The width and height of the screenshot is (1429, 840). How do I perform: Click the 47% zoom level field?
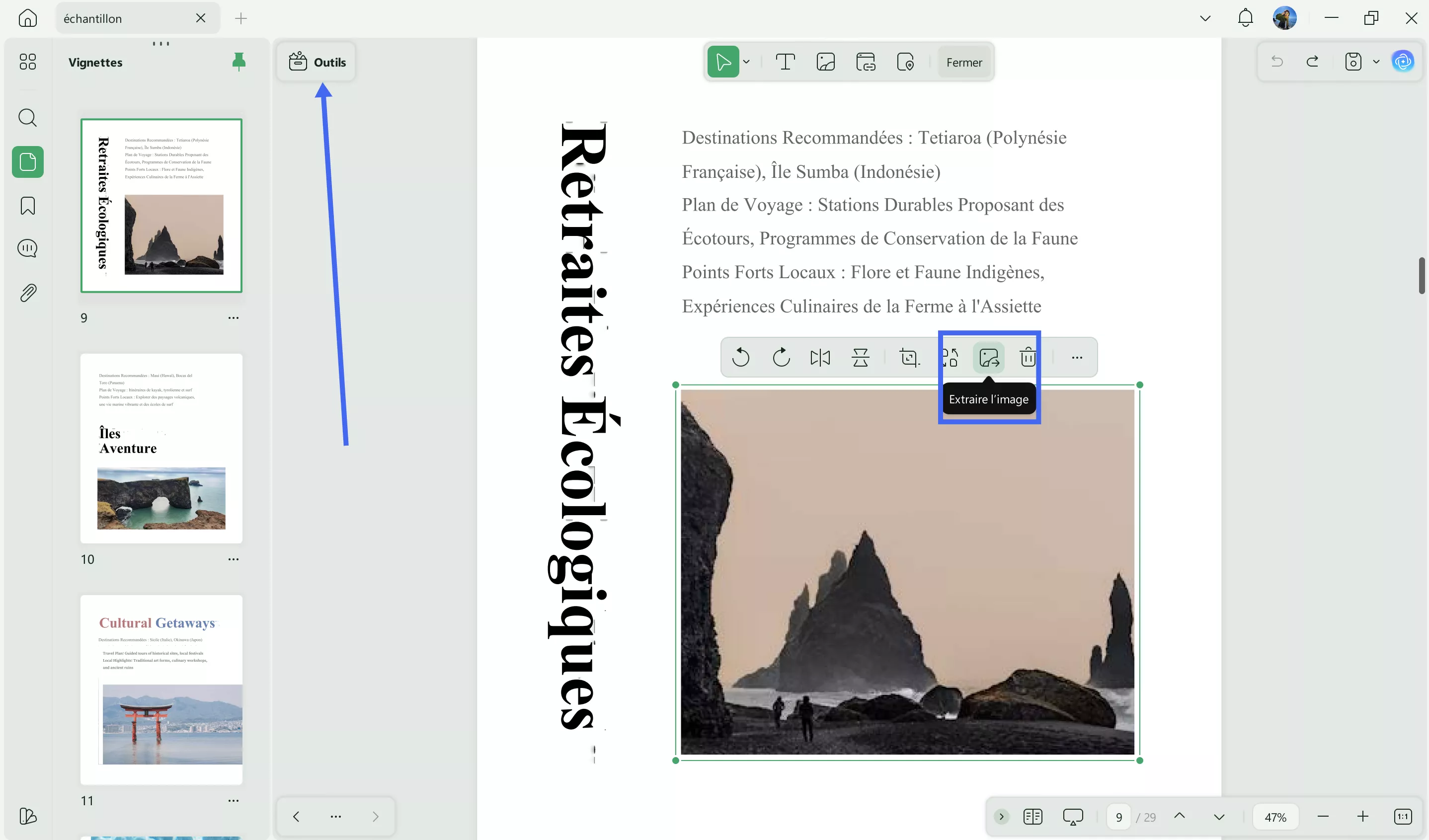point(1275,817)
